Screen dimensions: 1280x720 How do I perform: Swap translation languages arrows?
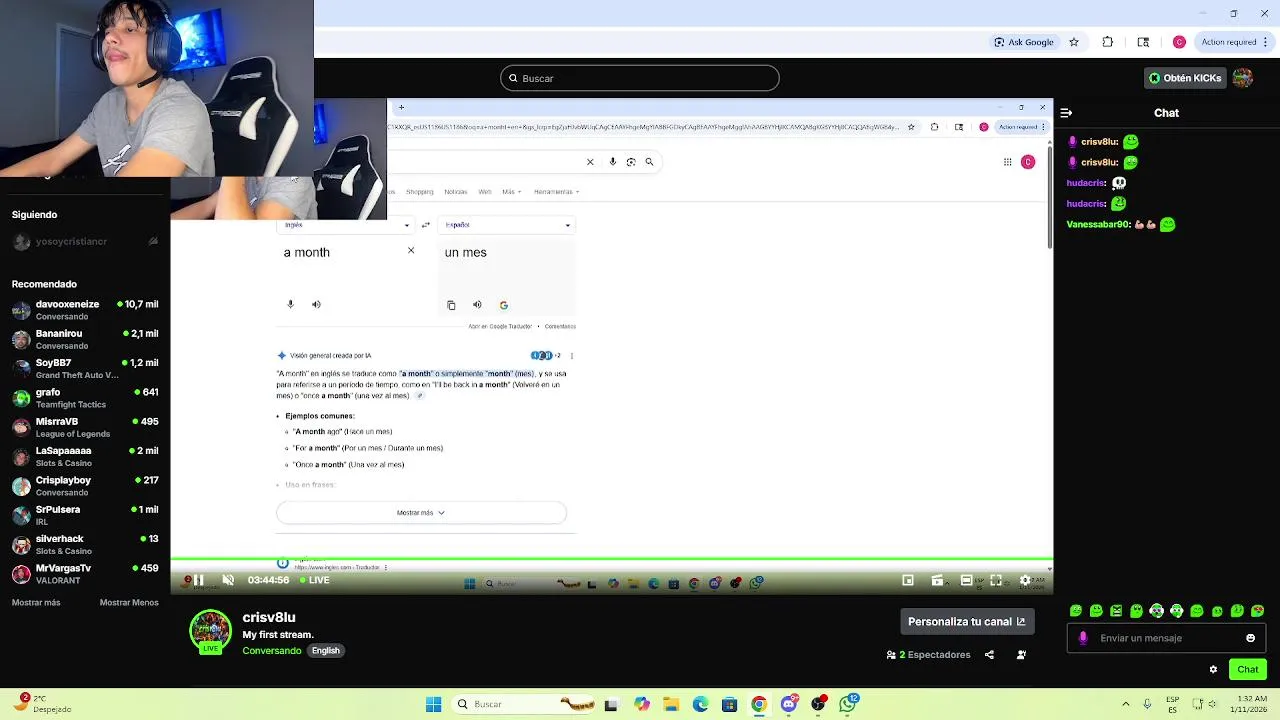coord(426,225)
